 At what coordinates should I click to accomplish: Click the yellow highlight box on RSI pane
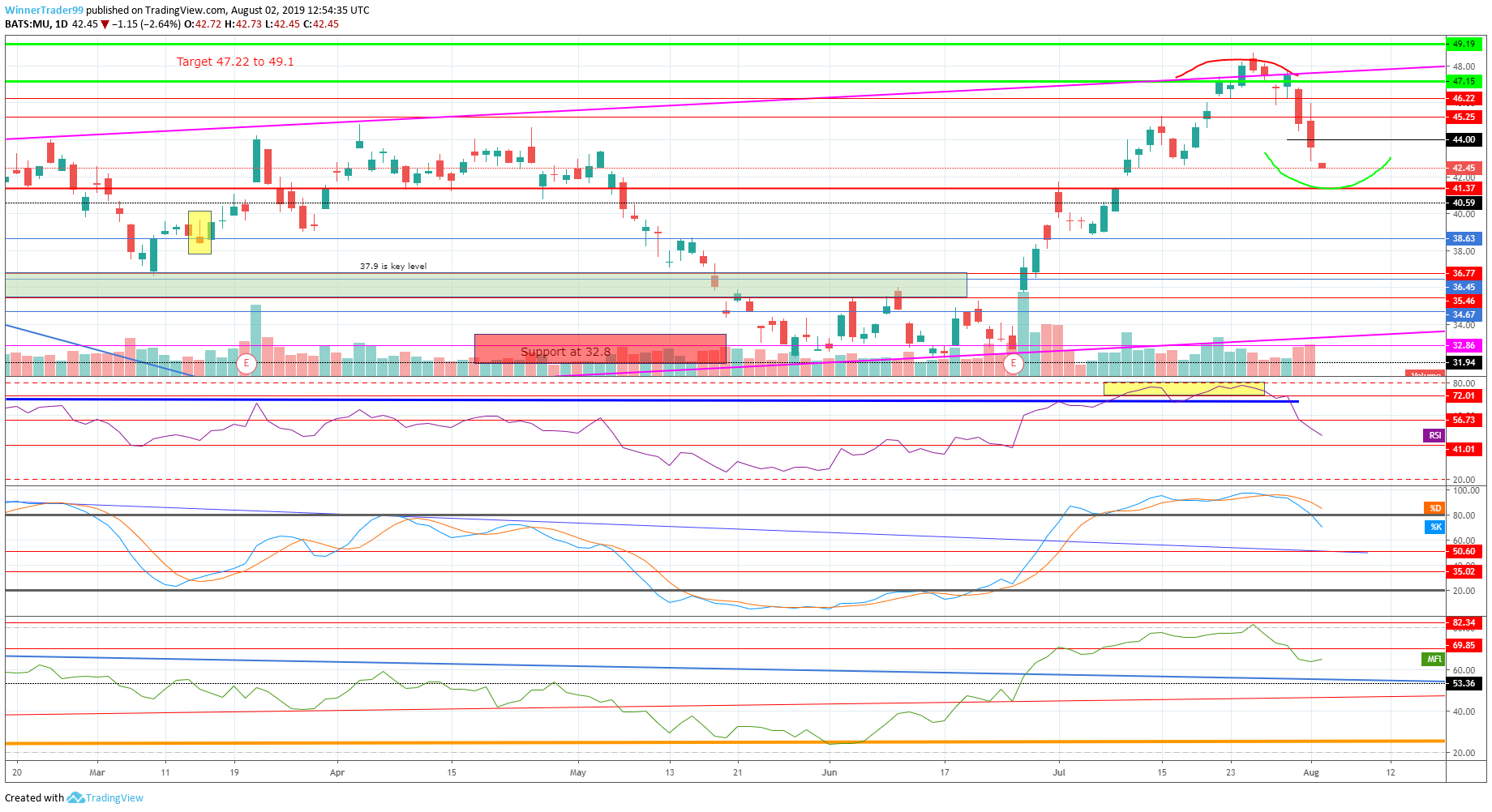pos(1184,389)
